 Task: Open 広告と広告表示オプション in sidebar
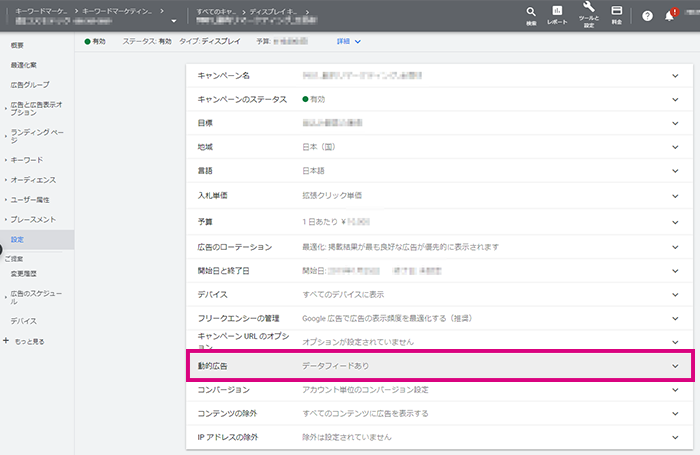click(x=37, y=109)
